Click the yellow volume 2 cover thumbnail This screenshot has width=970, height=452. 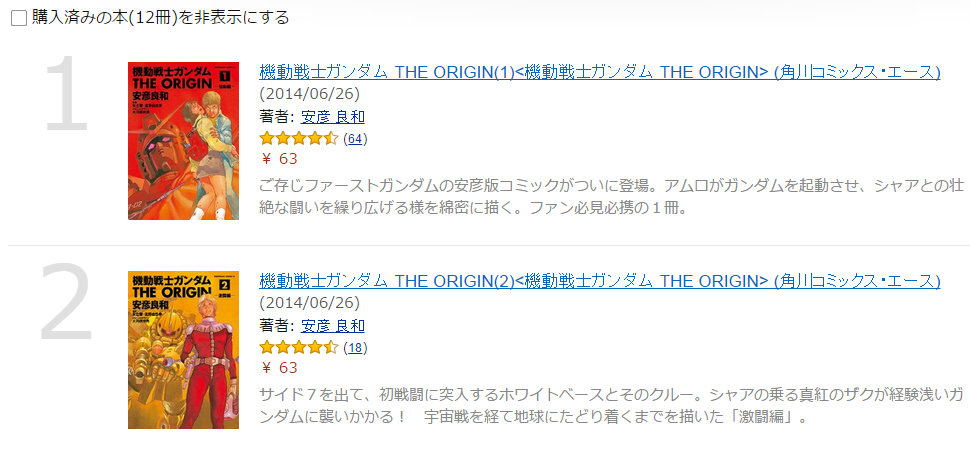(x=183, y=350)
